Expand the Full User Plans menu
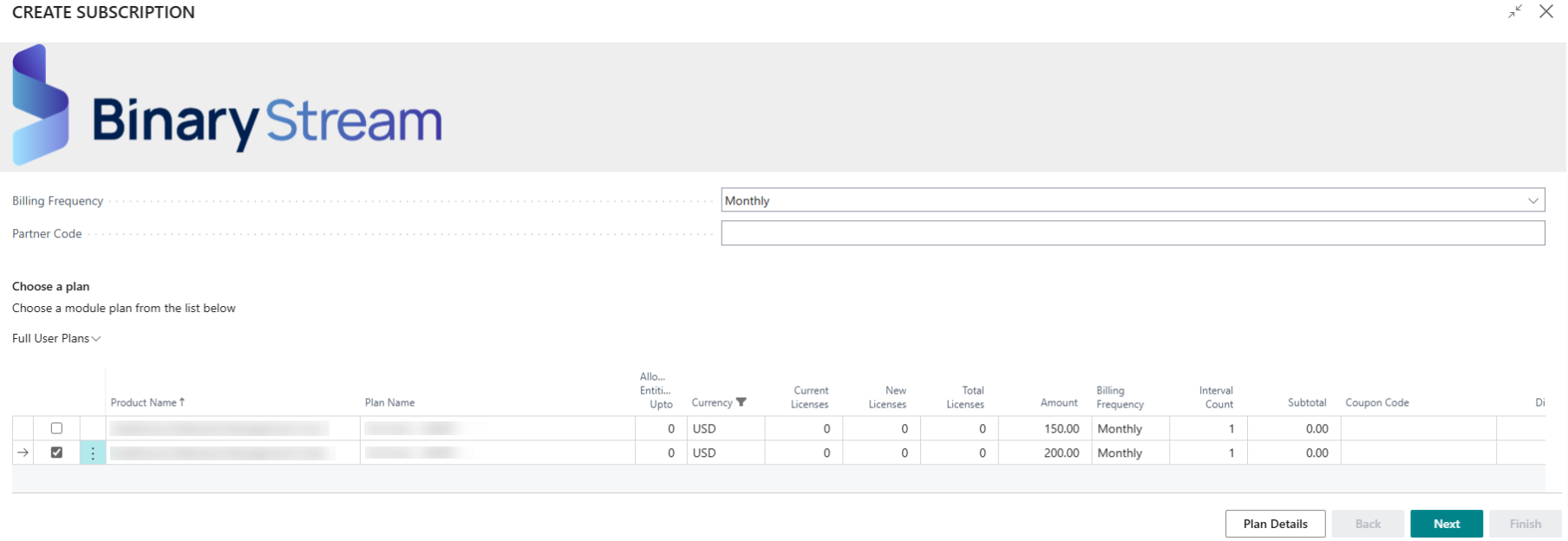The height and width of the screenshot is (541, 1568). [56, 338]
